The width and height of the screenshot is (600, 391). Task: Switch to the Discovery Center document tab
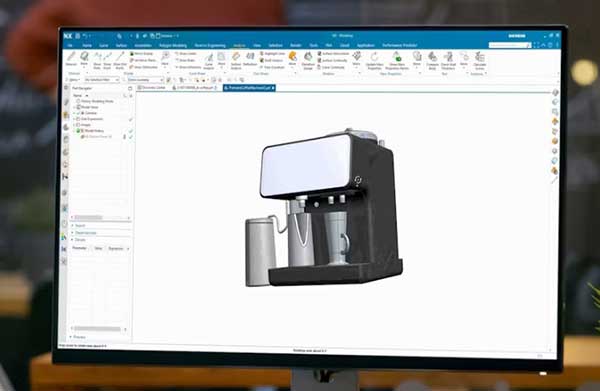[x=152, y=88]
